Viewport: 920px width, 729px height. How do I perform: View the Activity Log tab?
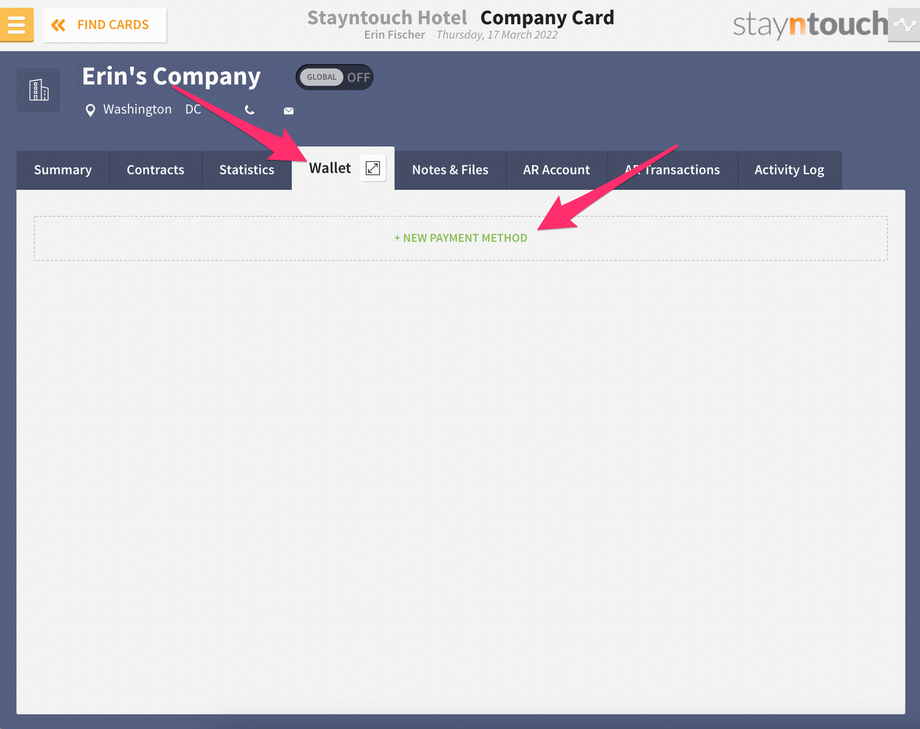(x=789, y=170)
